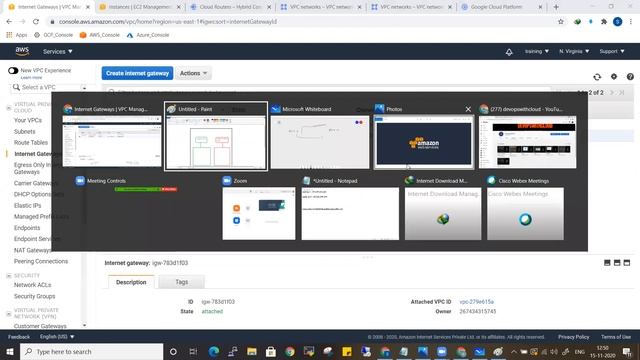
Task: Open the Chrome profile avatar
Action: [618, 22]
